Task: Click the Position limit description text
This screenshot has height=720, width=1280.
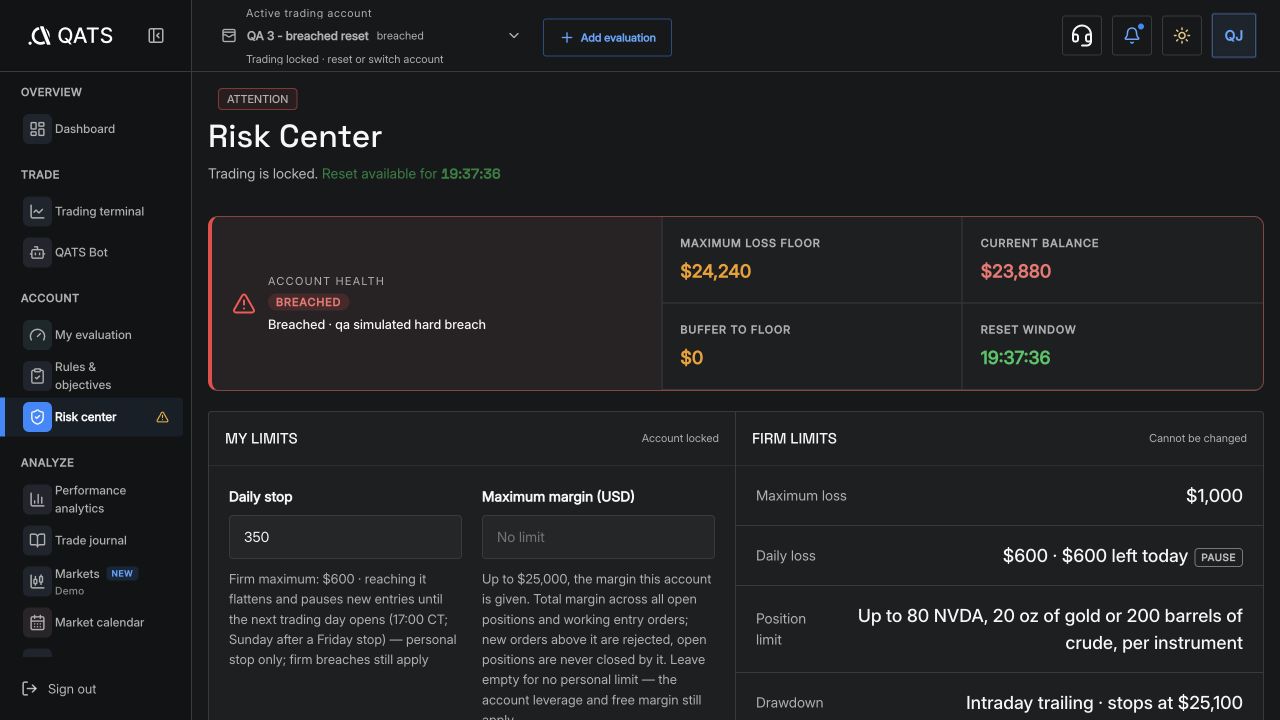Action: (x=1050, y=629)
